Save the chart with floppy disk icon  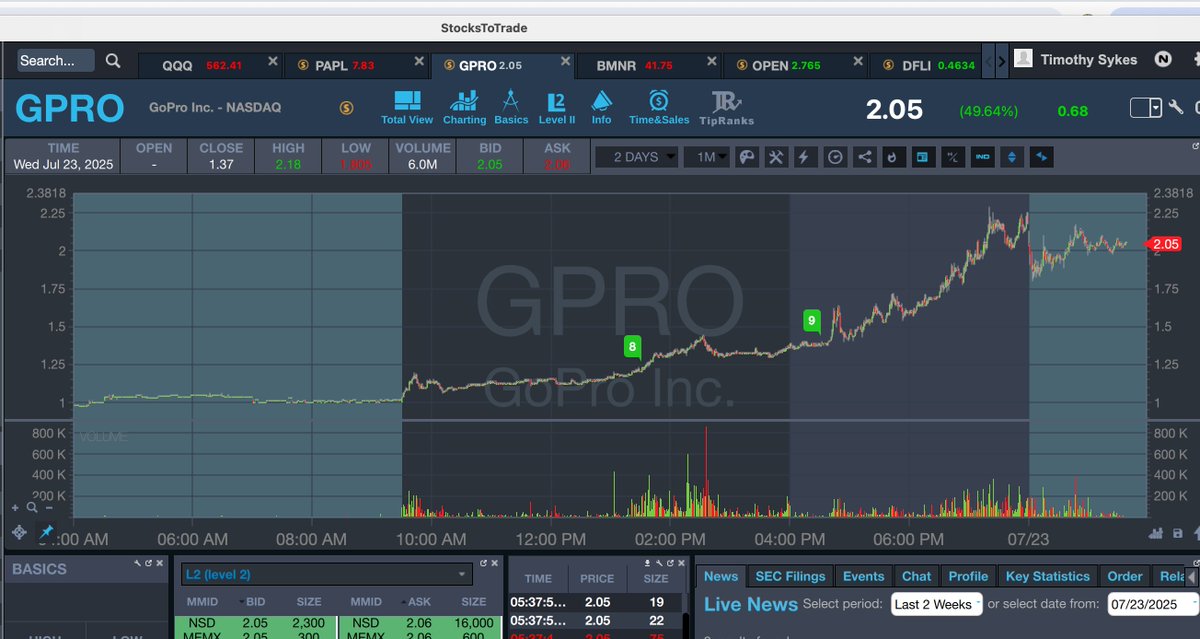pyautogui.click(x=1178, y=533)
